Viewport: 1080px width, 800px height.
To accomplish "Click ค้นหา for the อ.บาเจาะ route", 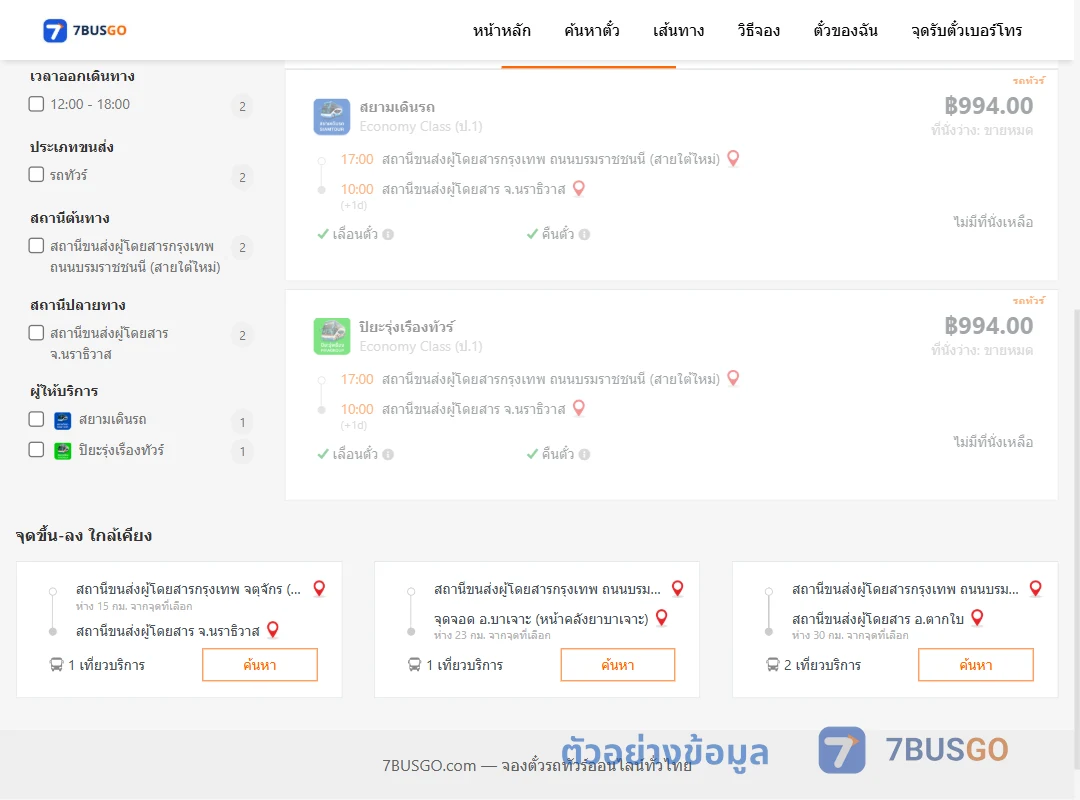I will [x=618, y=665].
